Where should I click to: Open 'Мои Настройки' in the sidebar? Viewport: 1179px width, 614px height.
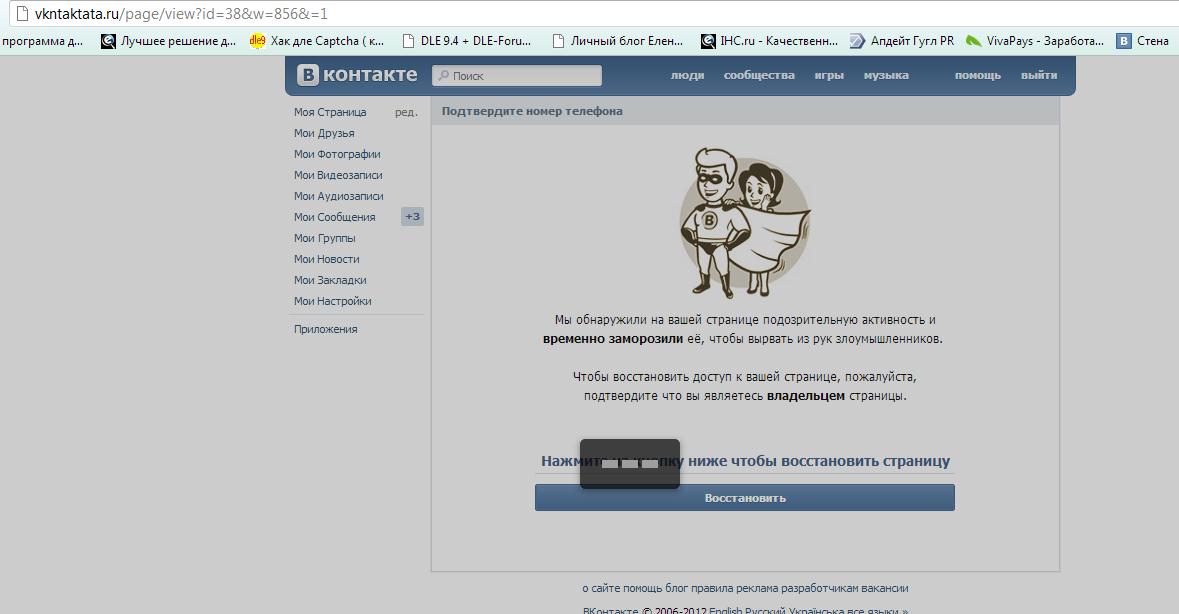[332, 301]
